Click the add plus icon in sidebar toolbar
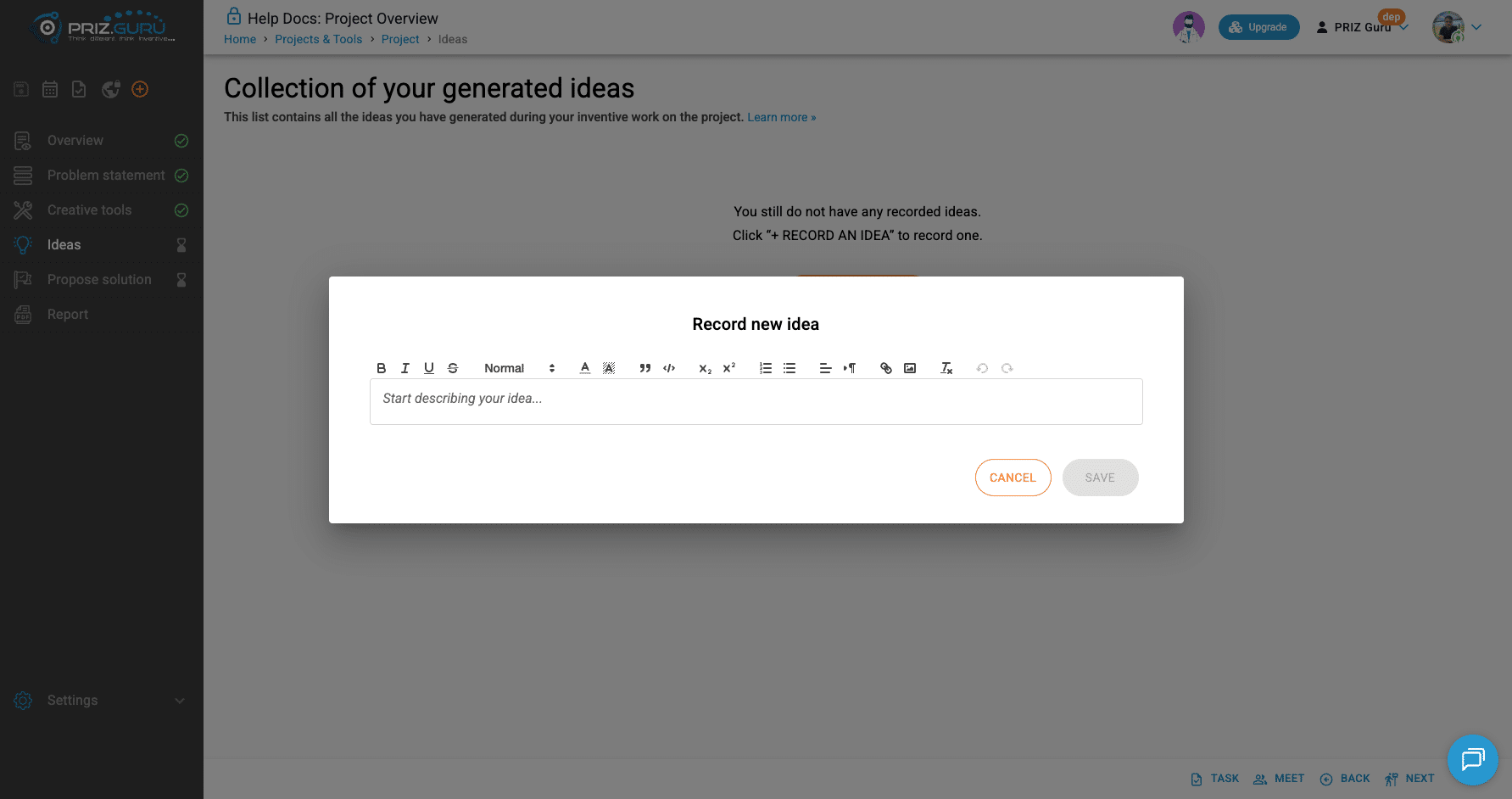1512x799 pixels. tap(140, 89)
